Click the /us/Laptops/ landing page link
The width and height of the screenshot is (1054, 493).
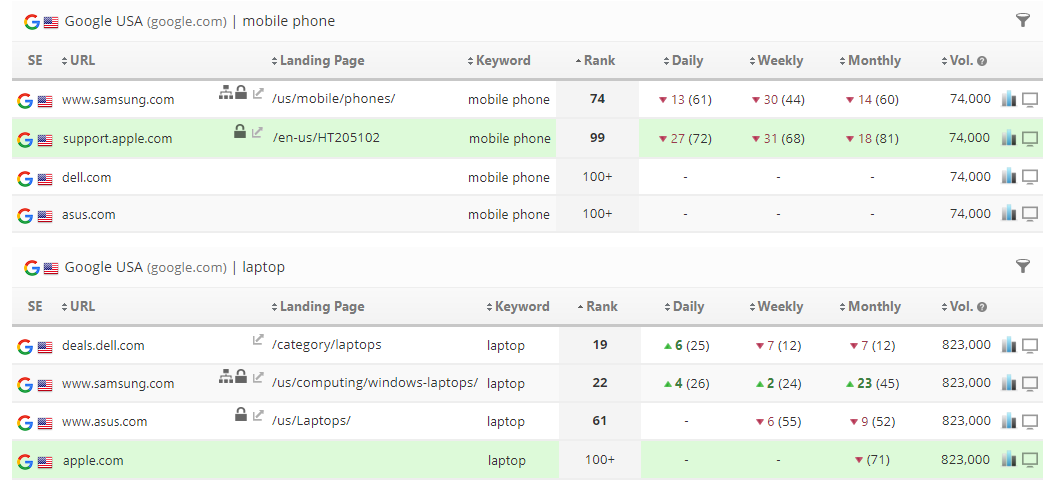coord(311,421)
